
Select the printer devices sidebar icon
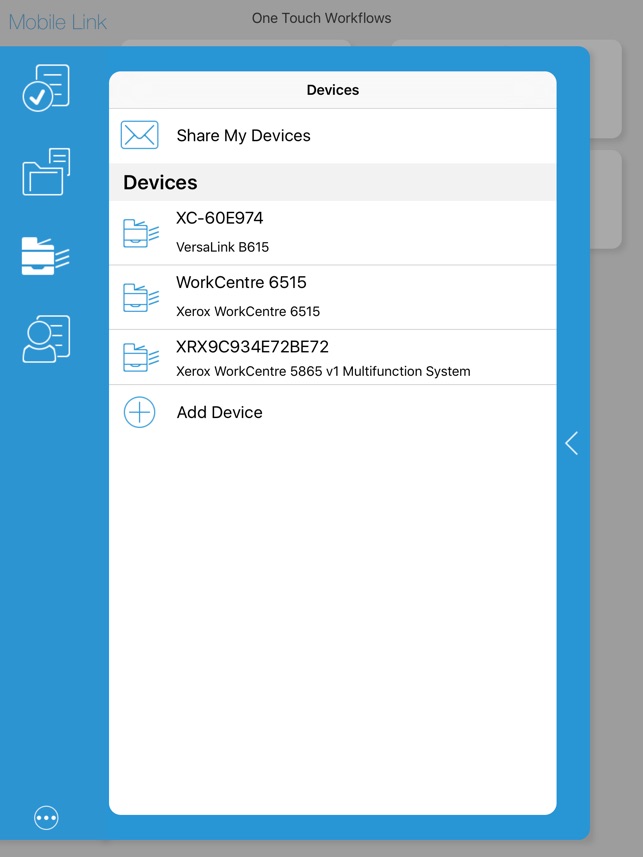coord(46,256)
